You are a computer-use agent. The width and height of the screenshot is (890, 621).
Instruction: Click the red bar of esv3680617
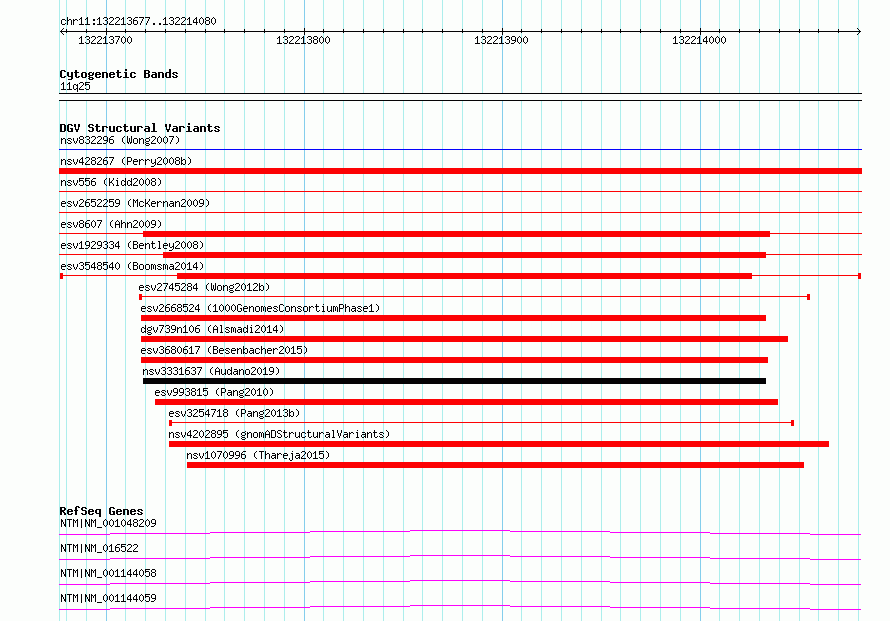(x=454, y=360)
